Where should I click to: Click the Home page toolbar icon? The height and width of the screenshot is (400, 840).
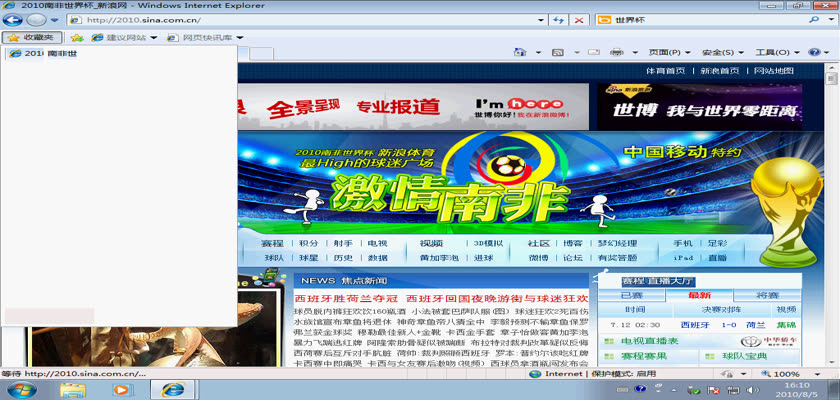point(520,52)
